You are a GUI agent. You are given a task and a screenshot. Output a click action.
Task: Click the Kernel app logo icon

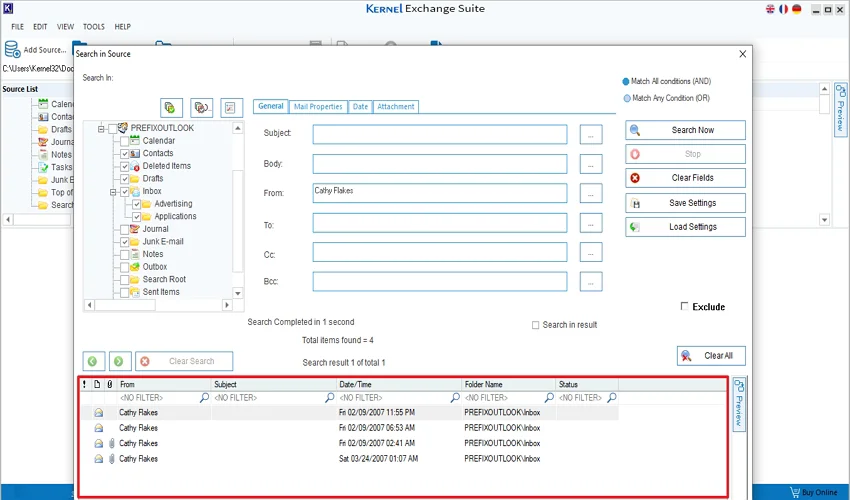tap(8, 8)
